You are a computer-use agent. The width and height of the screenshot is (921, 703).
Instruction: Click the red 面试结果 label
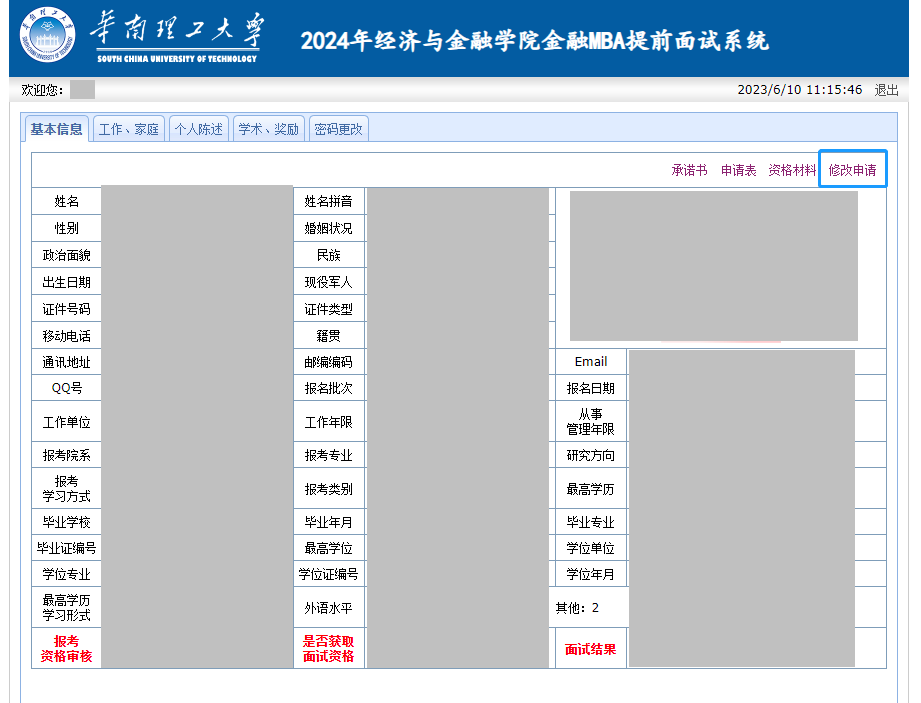coord(591,648)
